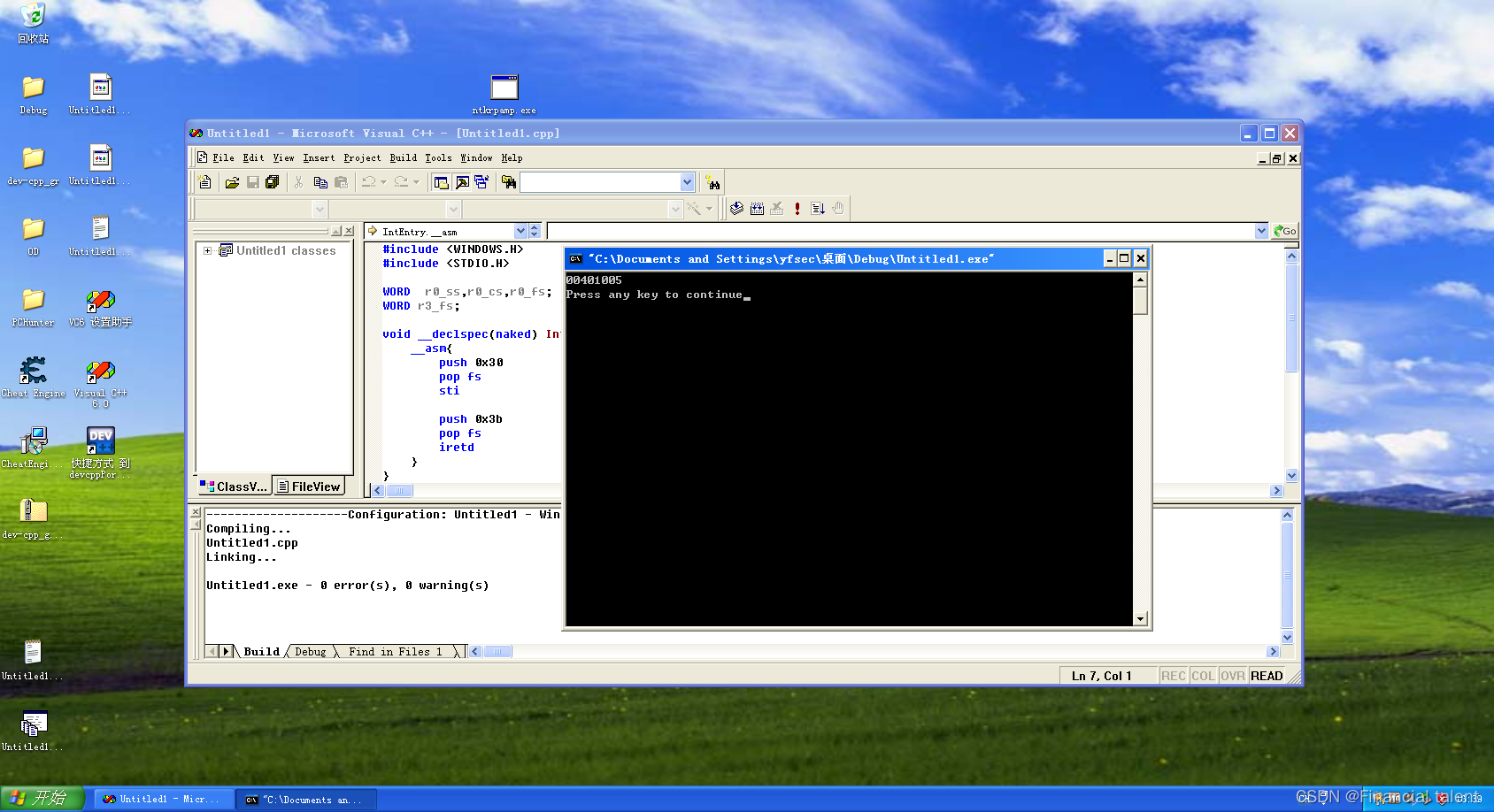Click the Recycle Bin desktop icon
The height and width of the screenshot is (812, 1494).
[x=33, y=24]
